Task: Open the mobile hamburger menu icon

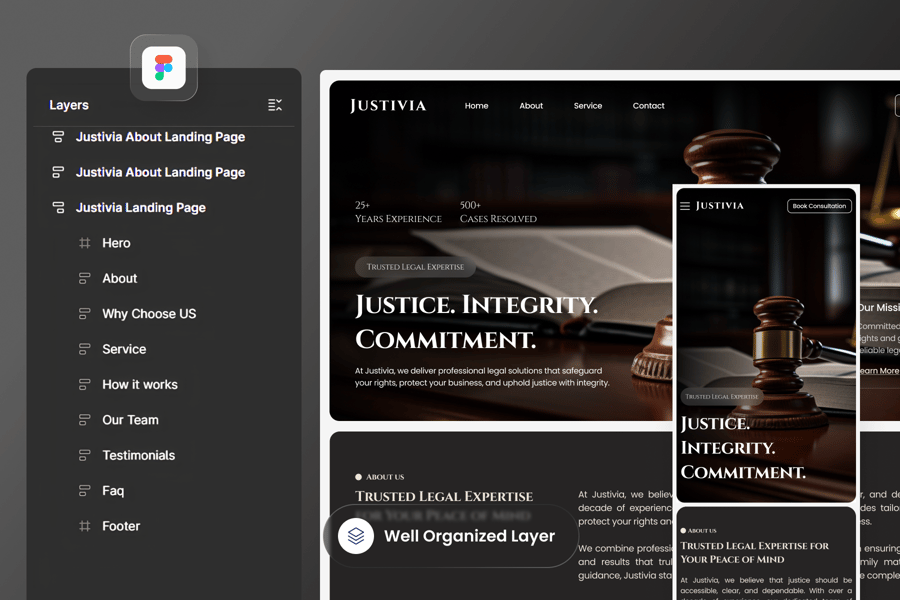Action: pyautogui.click(x=685, y=206)
